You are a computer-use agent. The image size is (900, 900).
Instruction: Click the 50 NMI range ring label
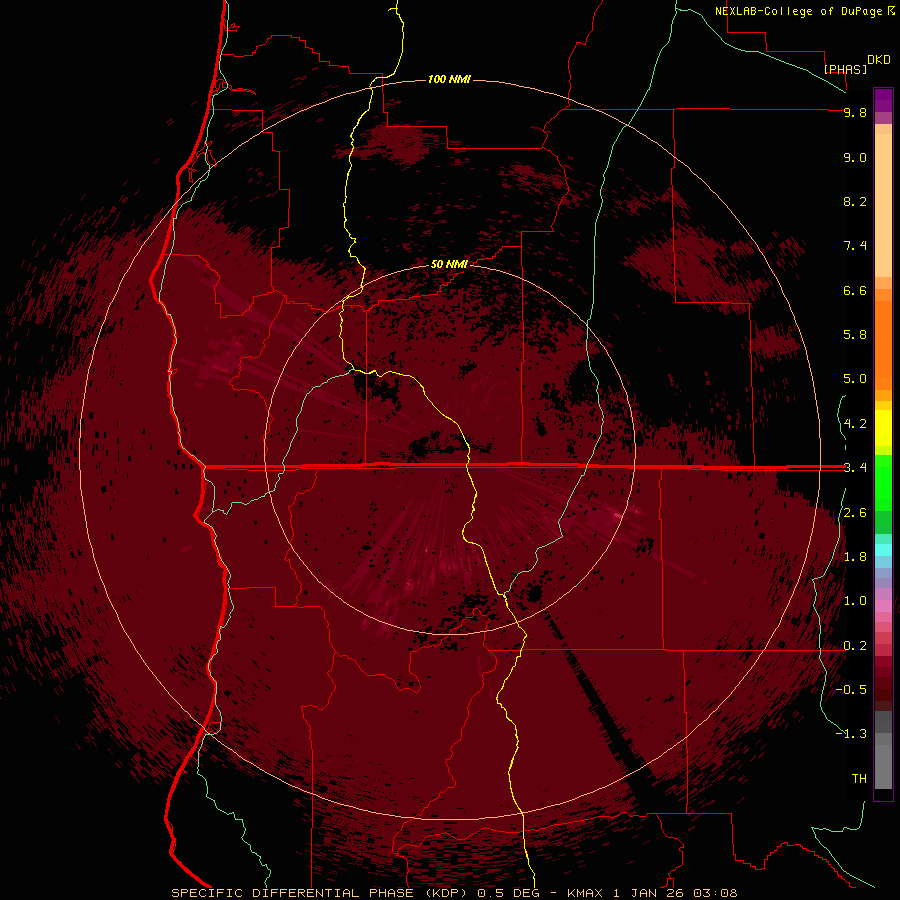click(449, 264)
